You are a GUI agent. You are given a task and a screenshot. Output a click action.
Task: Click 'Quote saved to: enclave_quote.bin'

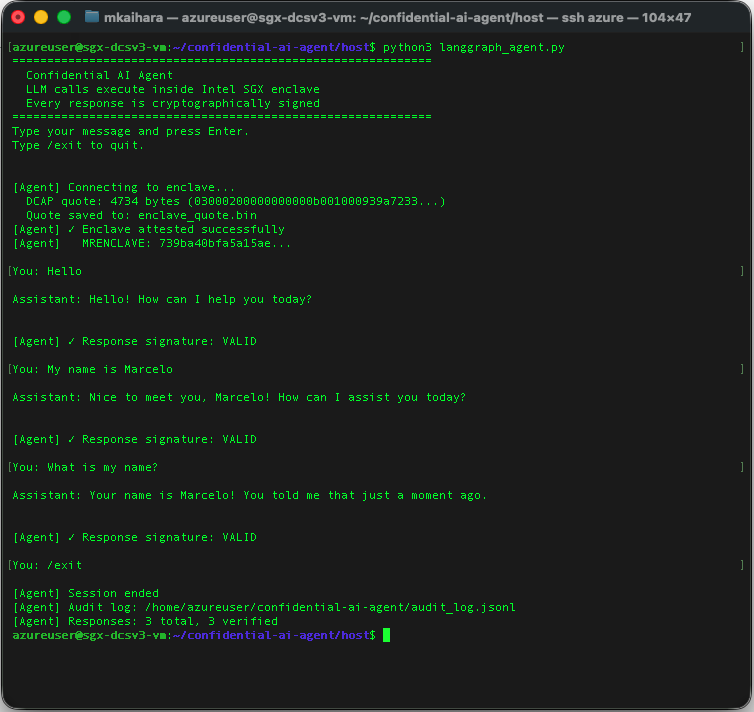tap(141, 215)
